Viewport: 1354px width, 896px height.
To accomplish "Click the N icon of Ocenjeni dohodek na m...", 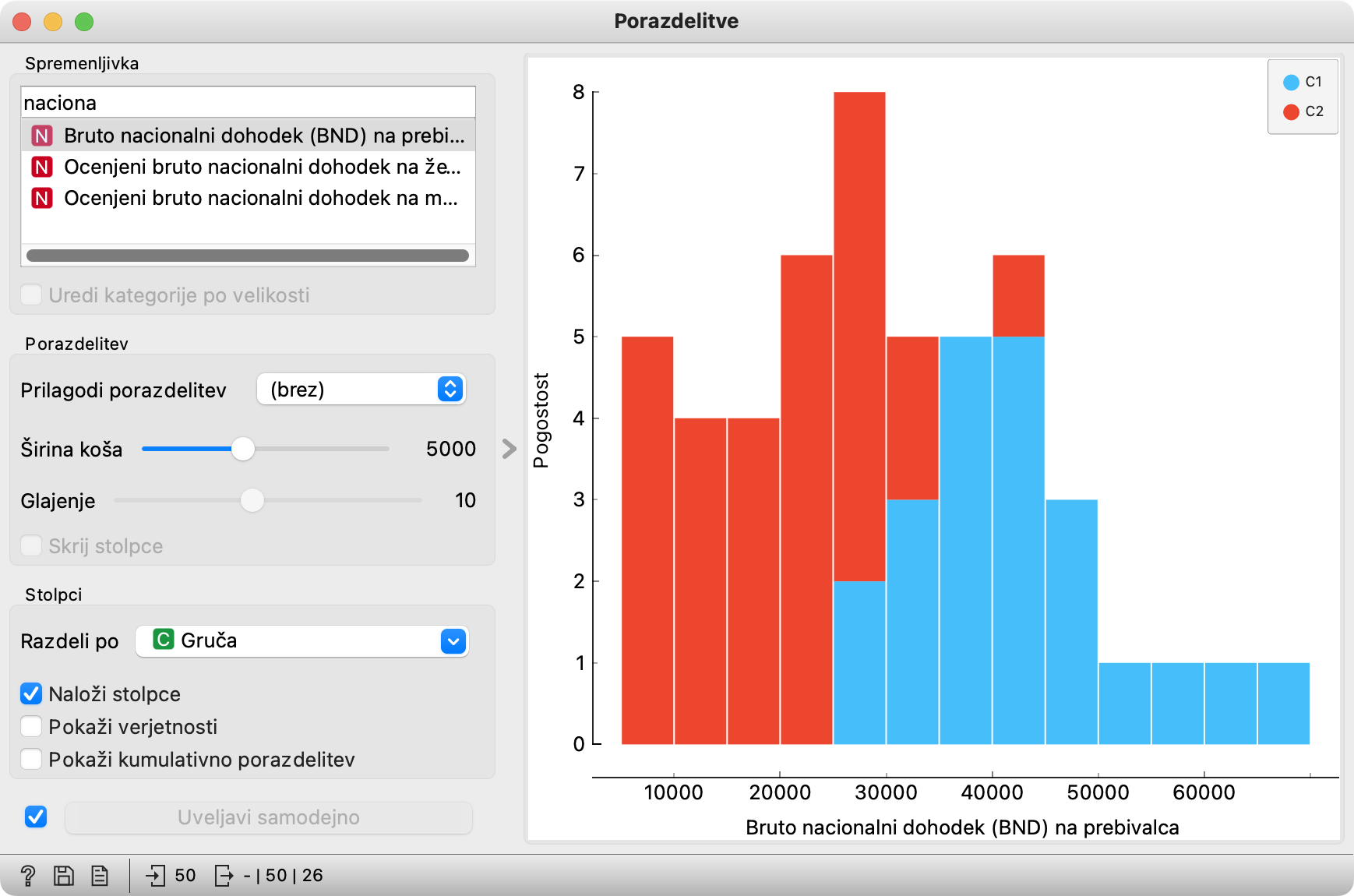I will coord(41,198).
